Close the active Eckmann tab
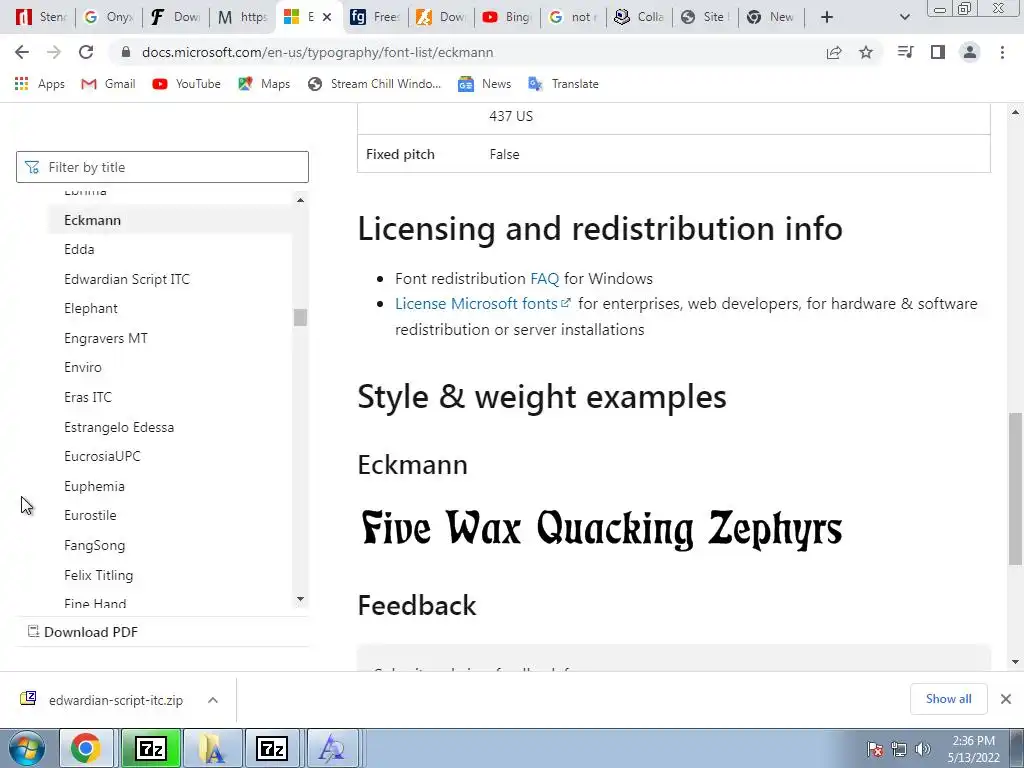Viewport: 1024px width, 768px height. tap(327, 17)
